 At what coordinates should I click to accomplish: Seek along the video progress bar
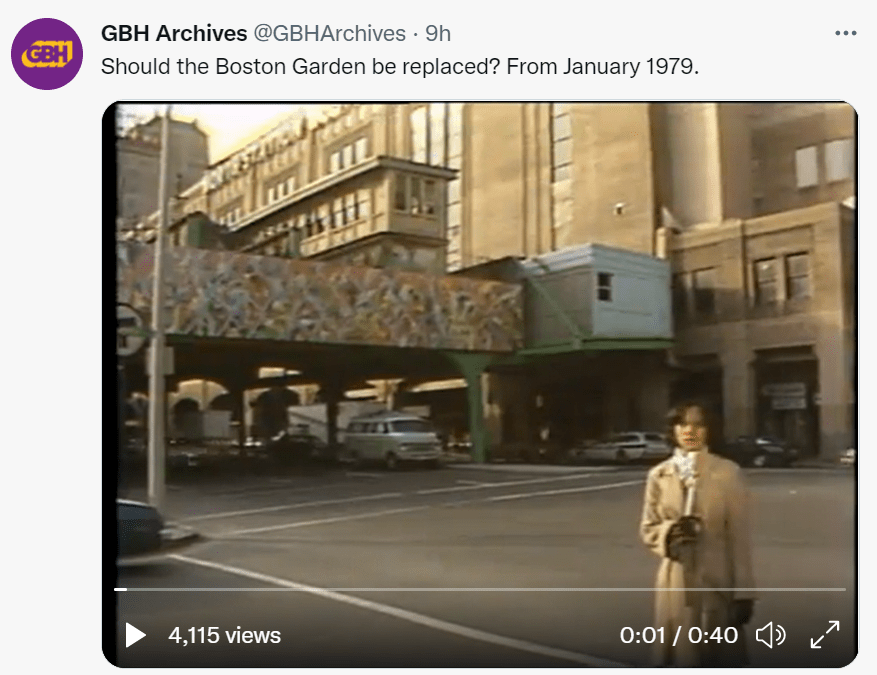click(x=480, y=589)
